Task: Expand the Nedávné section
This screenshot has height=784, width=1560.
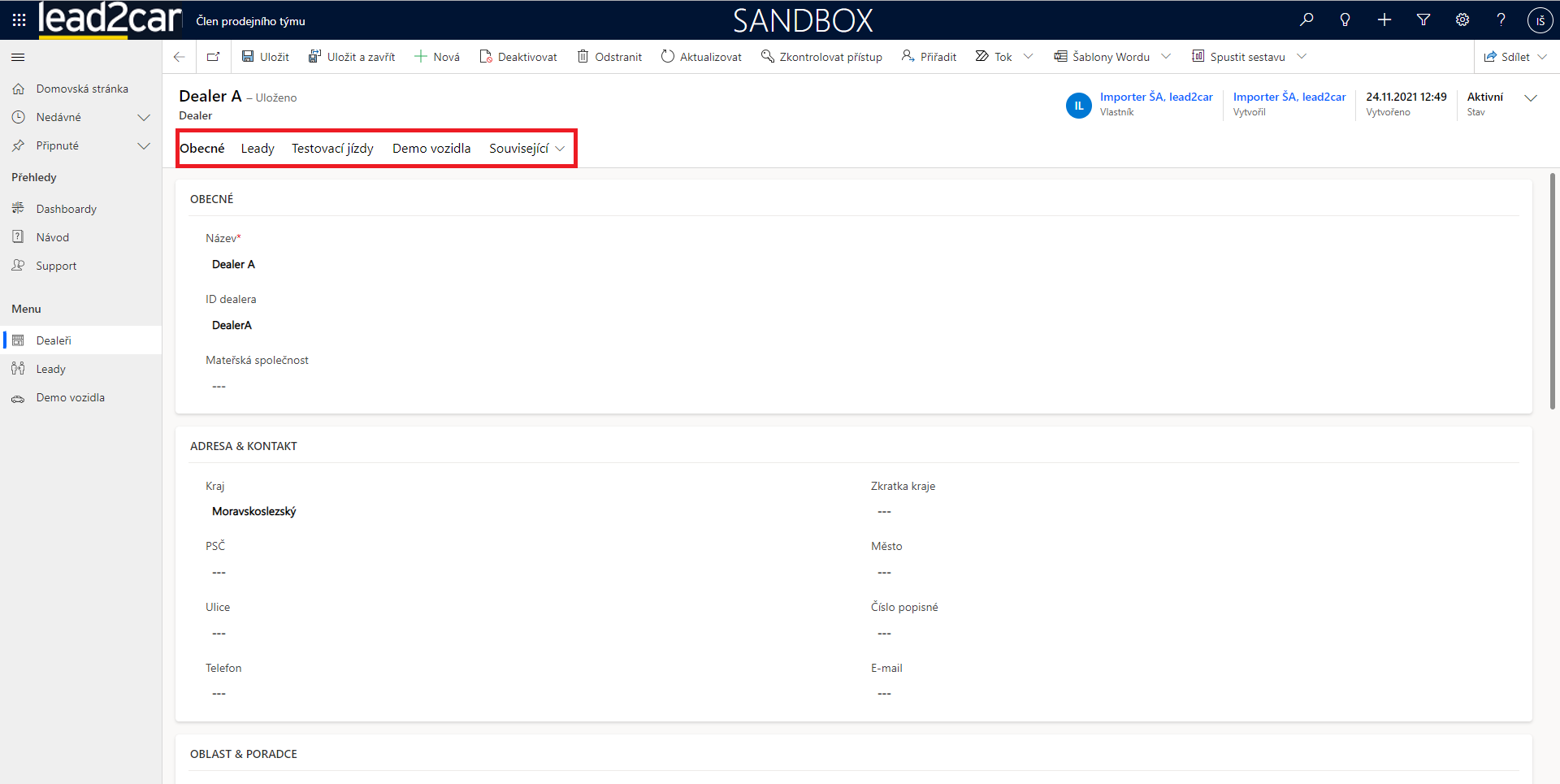Action: coord(144,117)
